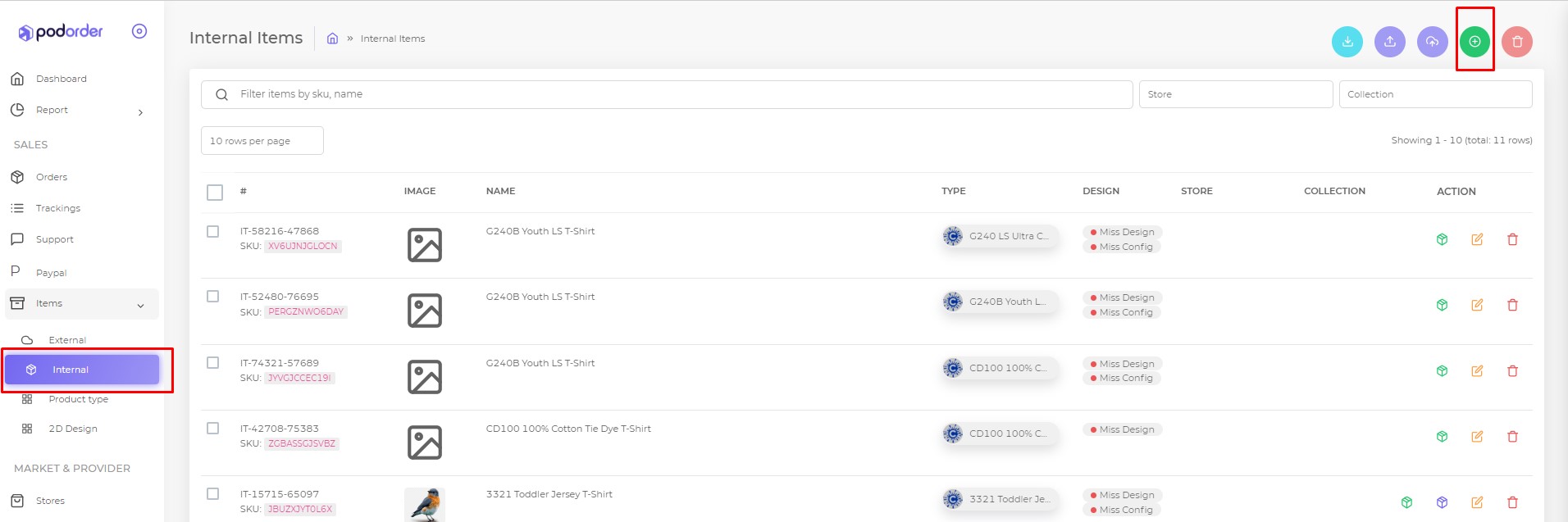Select checkbox for item IT-52480-76695
Image resolution: width=1568 pixels, height=522 pixels.
pos(213,297)
